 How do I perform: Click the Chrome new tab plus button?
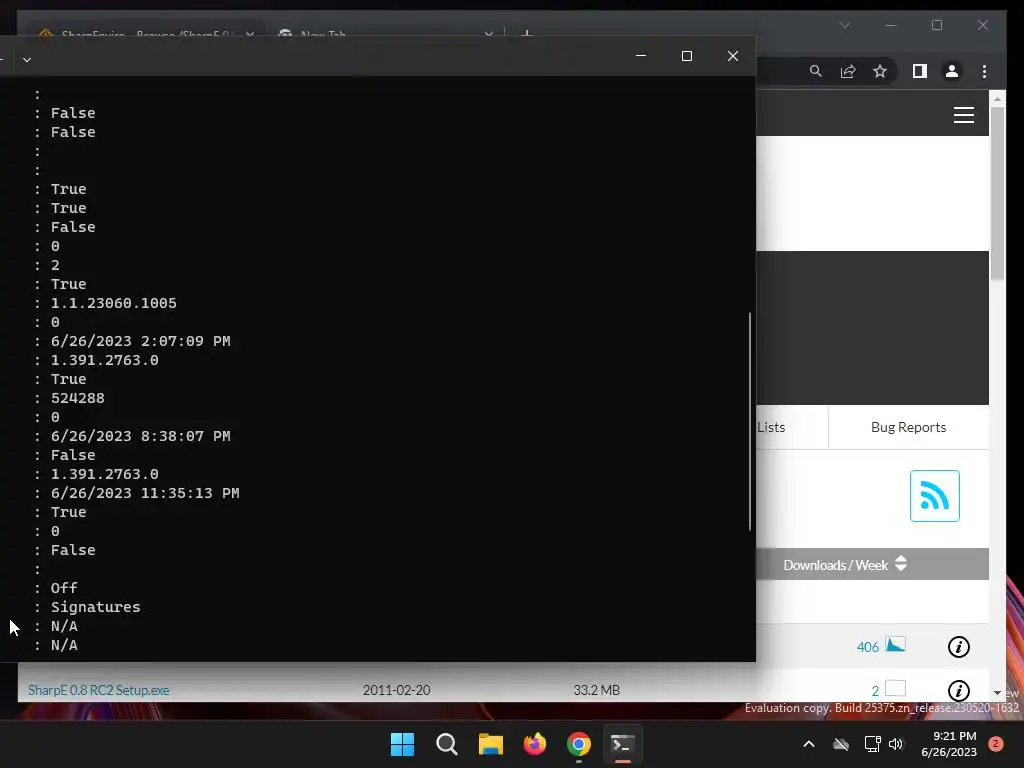tap(526, 32)
